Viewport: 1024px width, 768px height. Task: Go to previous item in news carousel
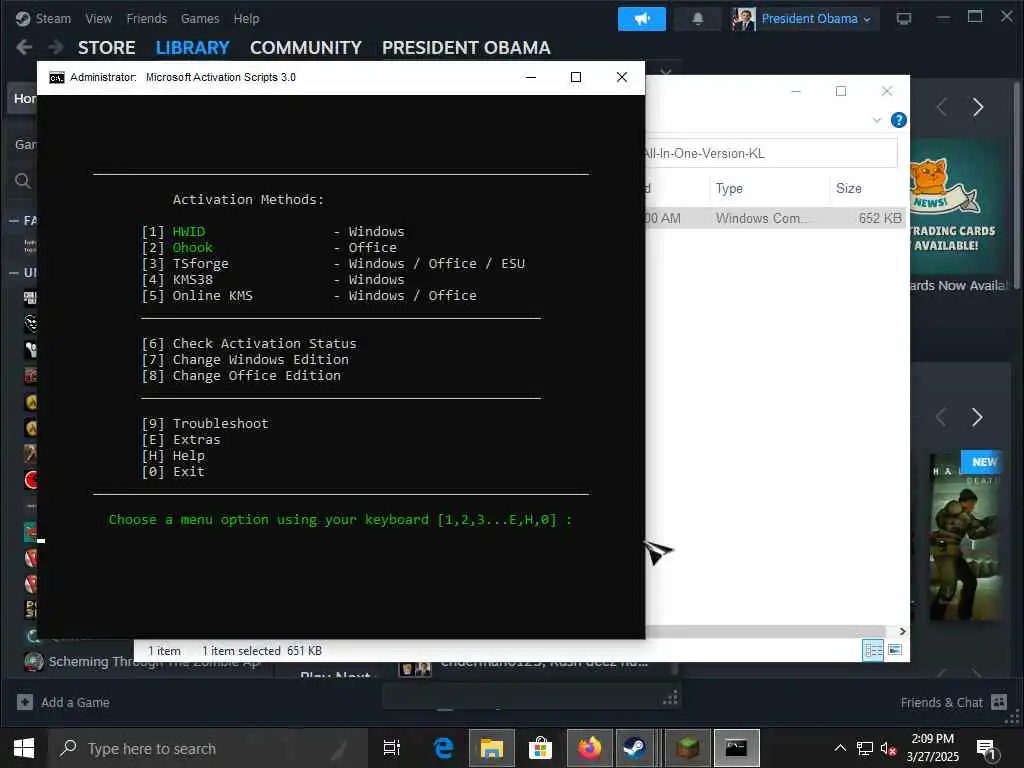[x=942, y=107]
